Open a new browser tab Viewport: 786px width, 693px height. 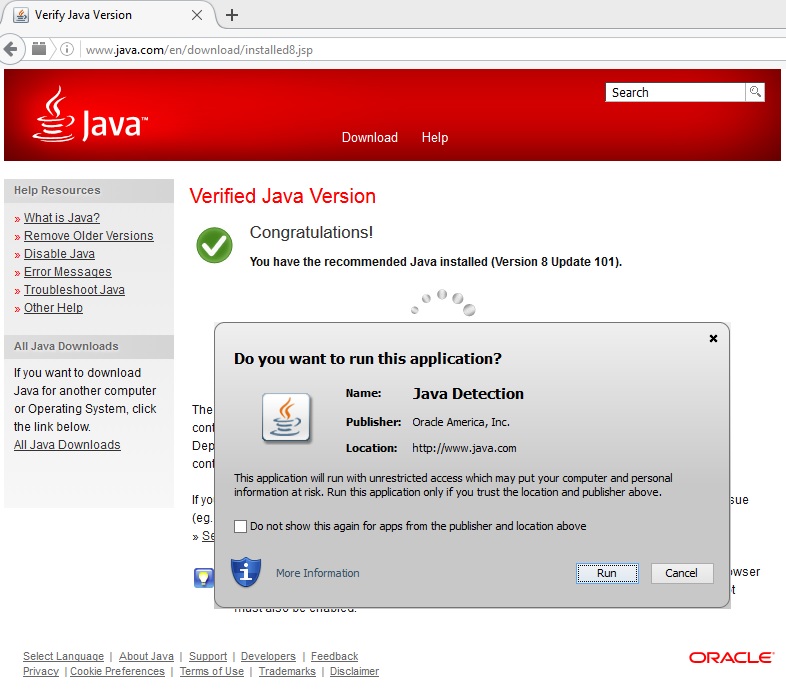point(232,15)
